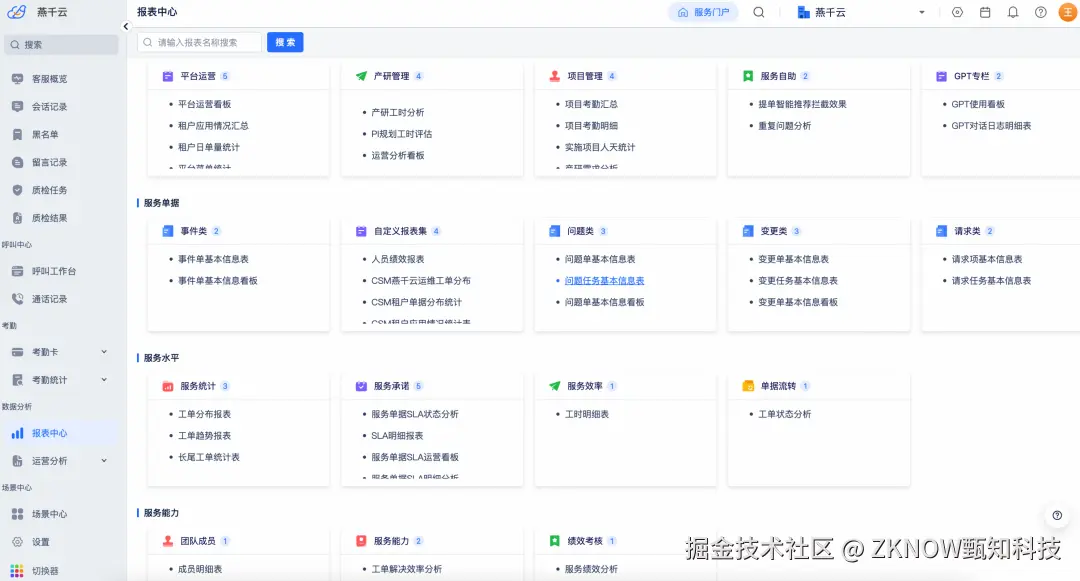The image size is (1080, 581).
Task: Expand the 考勤卡 submenu chevron
Action: [x=104, y=352]
